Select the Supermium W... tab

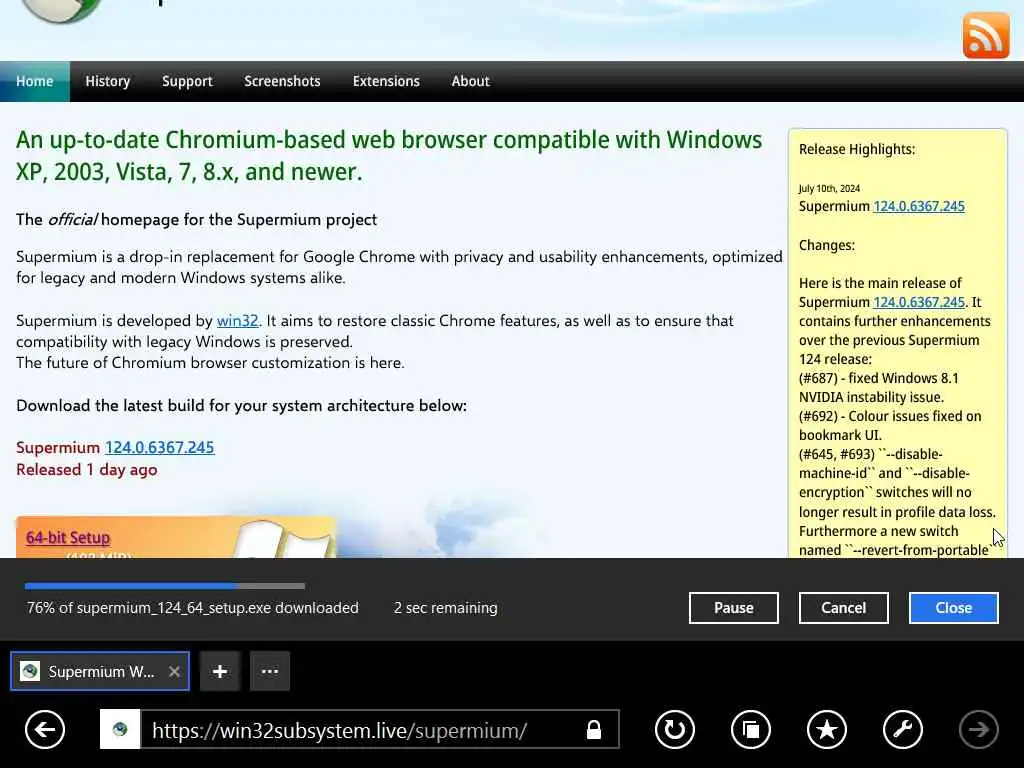point(100,671)
